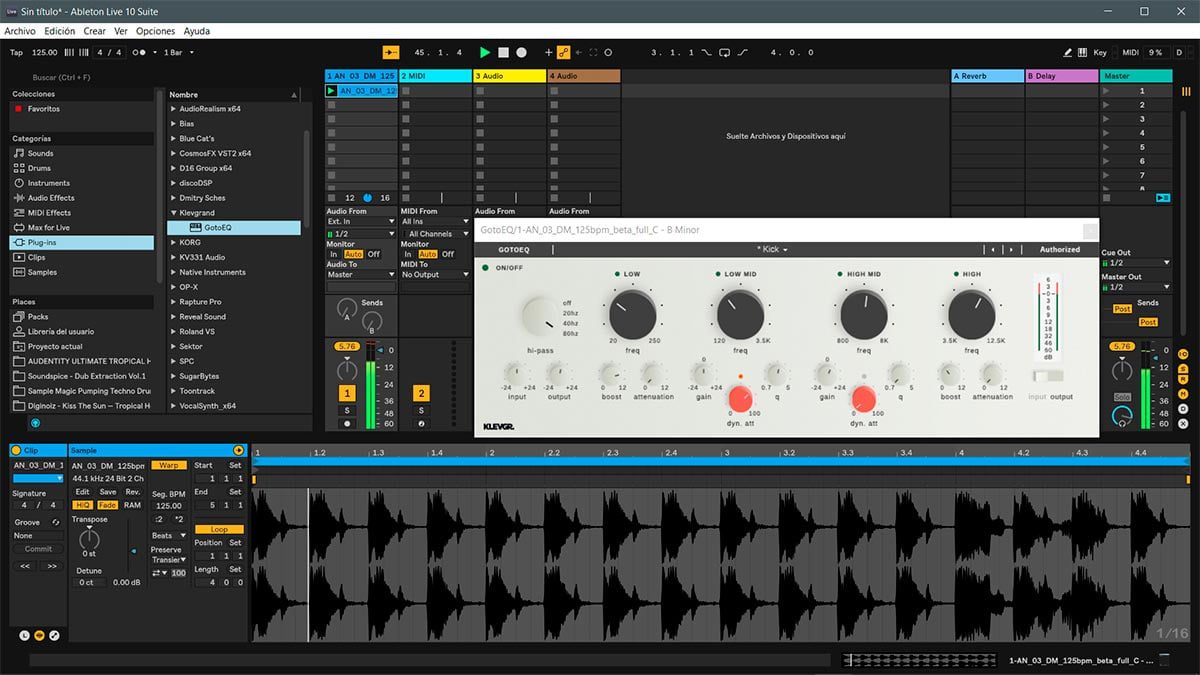Open MIDI To No Output dropdown
Screen dimensions: 1200x675
click(x=434, y=274)
